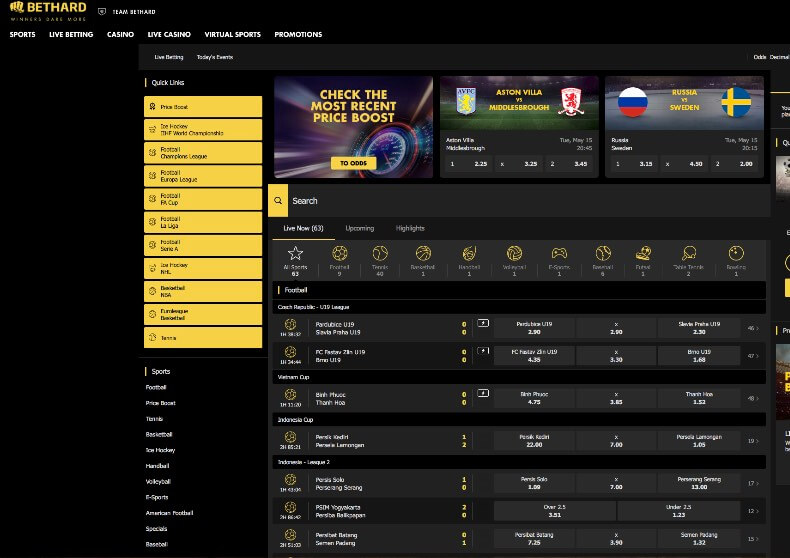Click live stream icon for Pardubice U19 match

(x=483, y=323)
